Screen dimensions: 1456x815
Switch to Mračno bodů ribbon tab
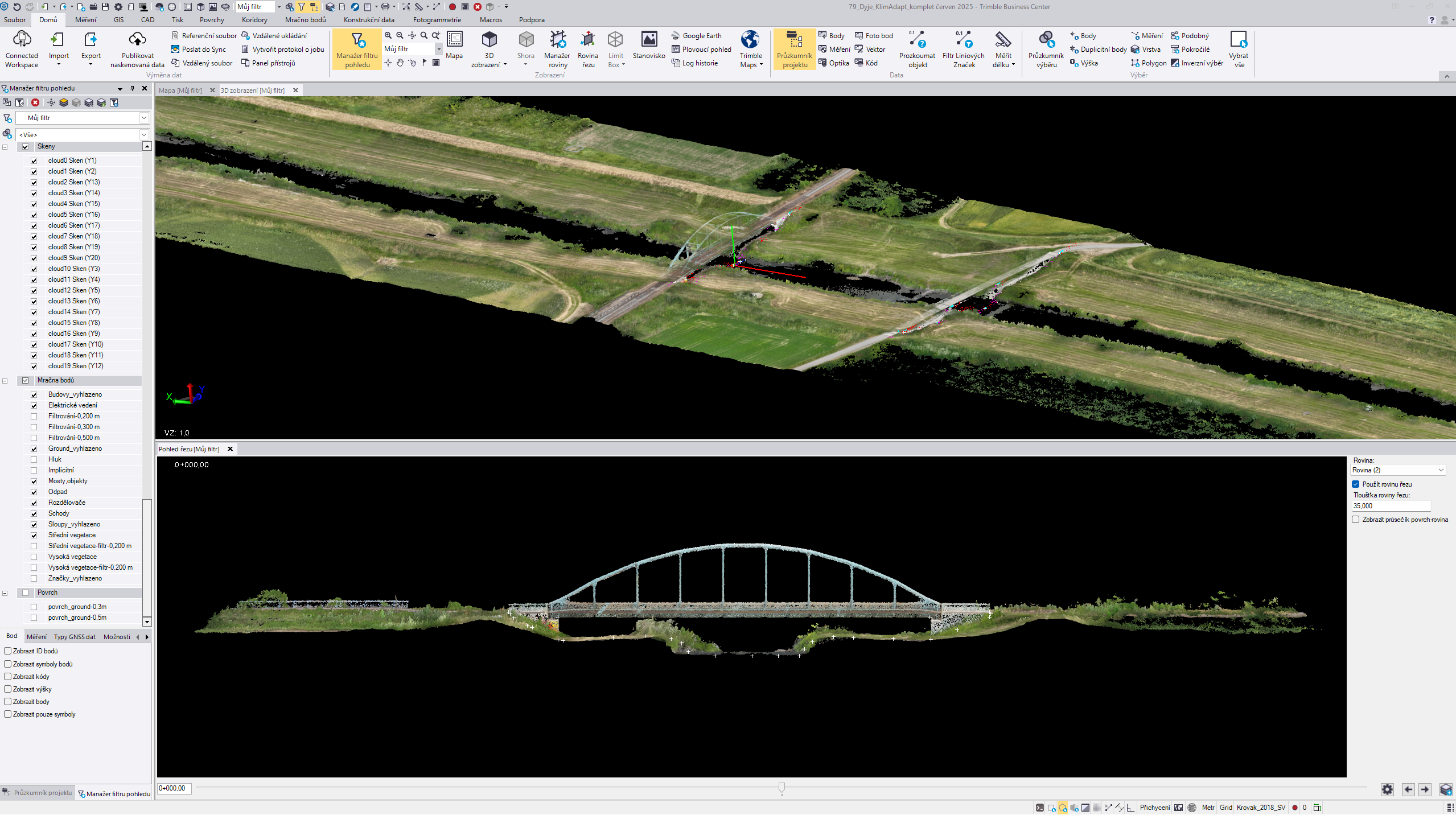306,20
